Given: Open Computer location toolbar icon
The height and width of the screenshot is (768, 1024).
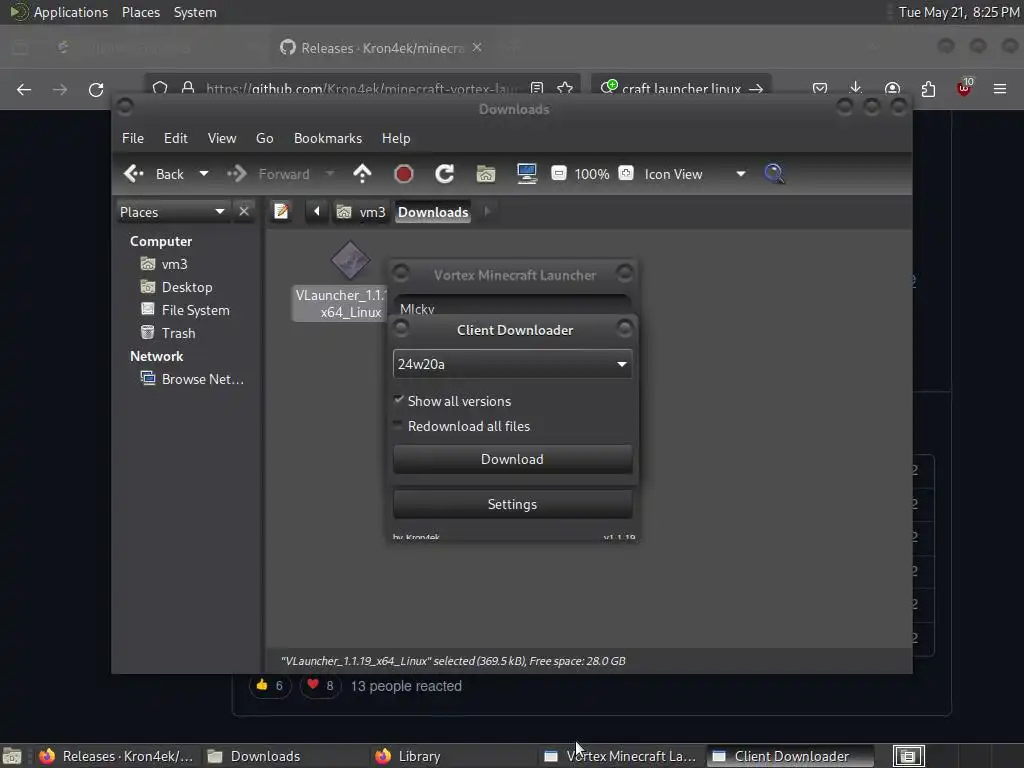Looking at the screenshot, I should coord(526,174).
